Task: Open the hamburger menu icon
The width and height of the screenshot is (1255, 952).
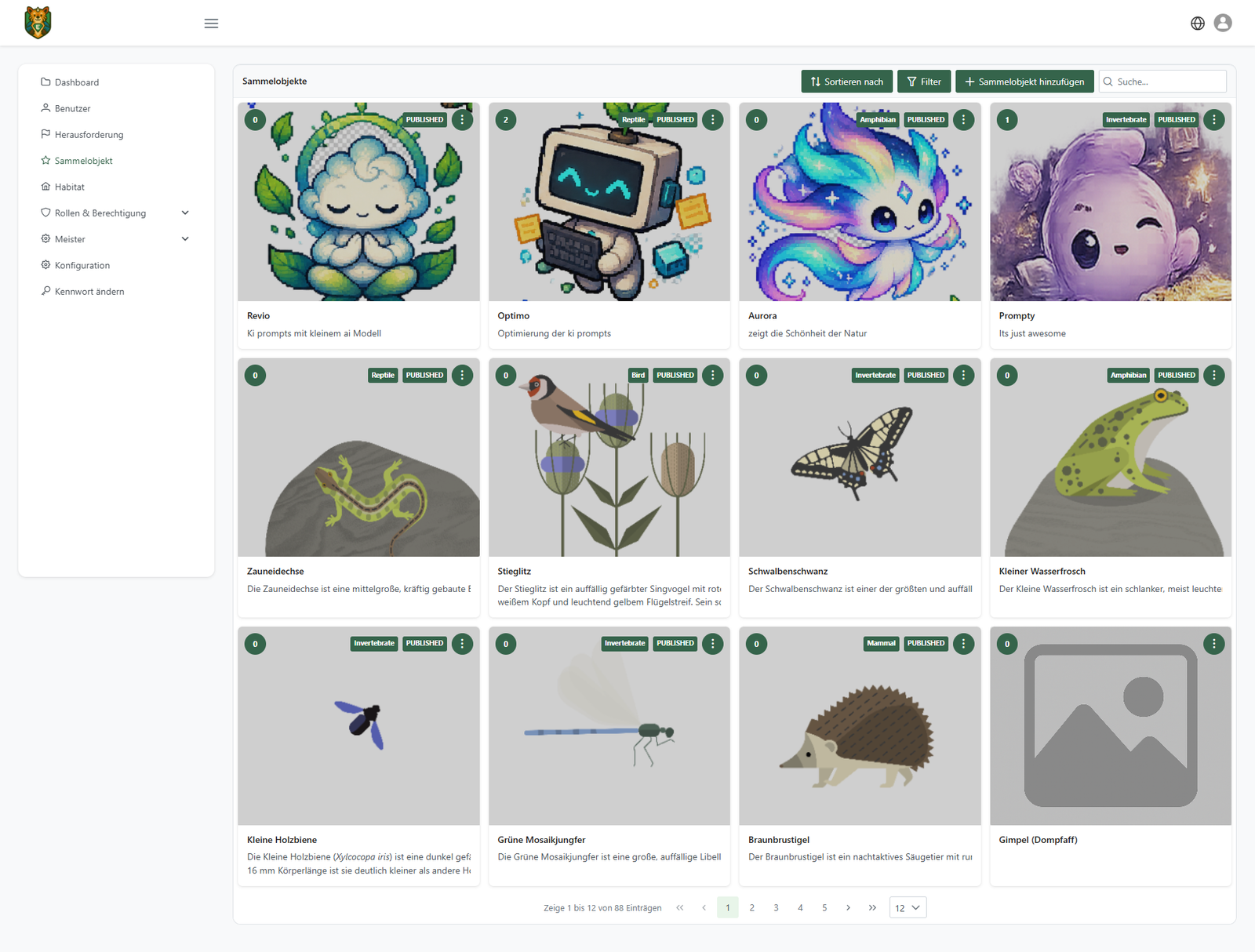Action: 211,24
